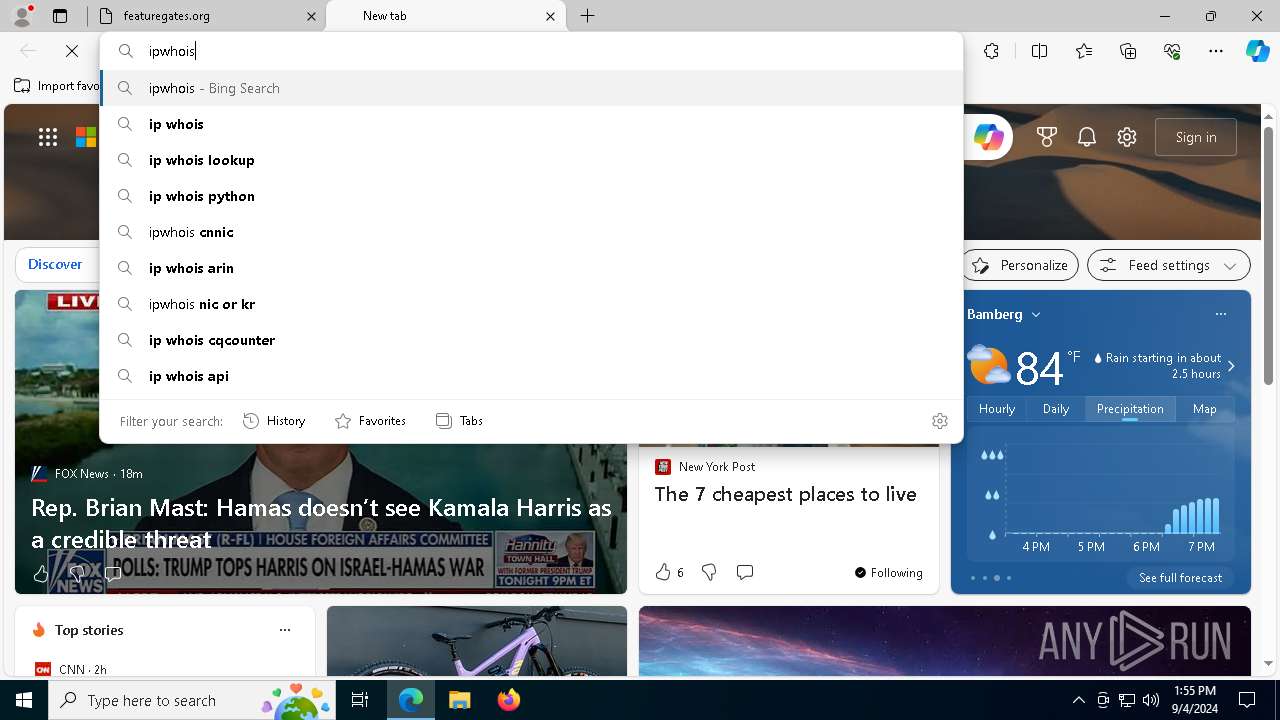Open the volume control in tray

(x=1151, y=700)
